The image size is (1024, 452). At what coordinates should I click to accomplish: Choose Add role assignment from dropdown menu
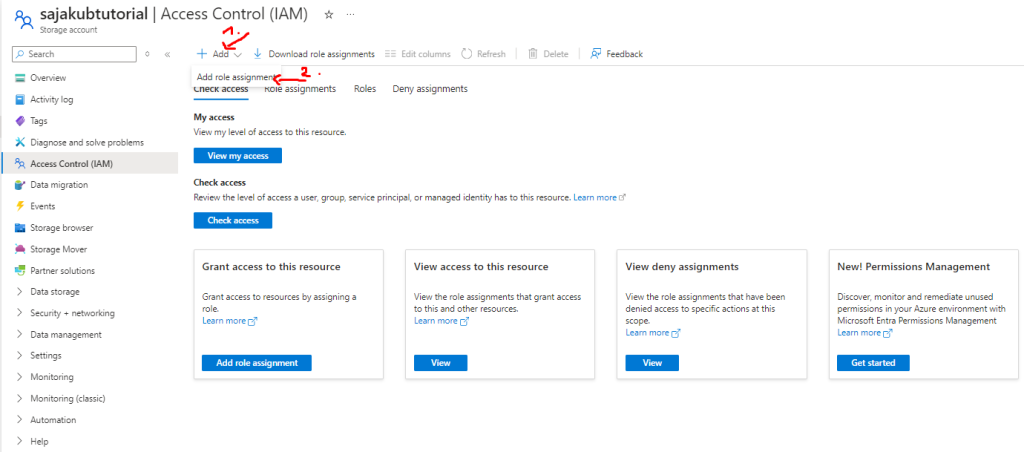click(x=236, y=77)
